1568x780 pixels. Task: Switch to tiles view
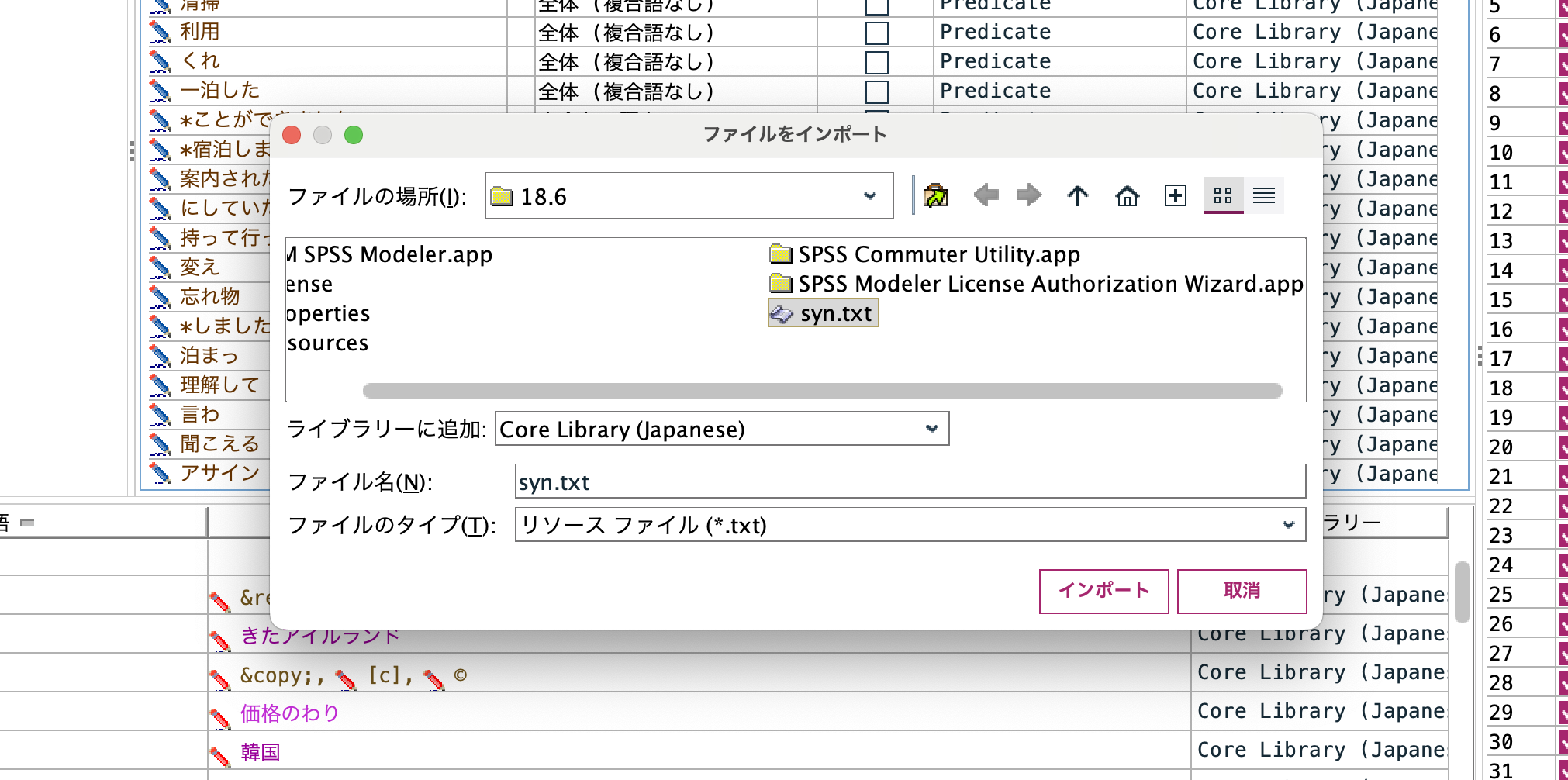(1224, 195)
